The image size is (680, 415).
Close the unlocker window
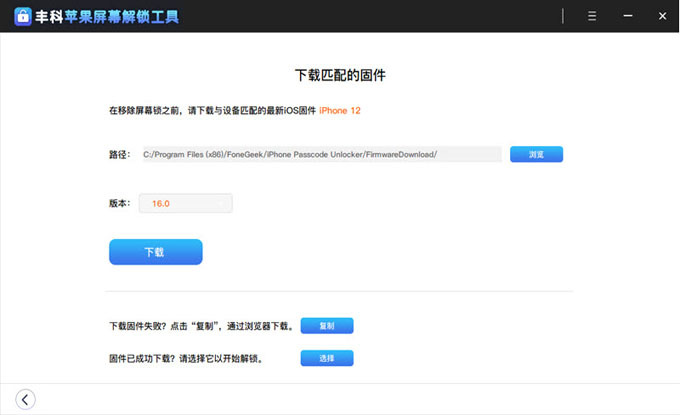(x=662, y=16)
